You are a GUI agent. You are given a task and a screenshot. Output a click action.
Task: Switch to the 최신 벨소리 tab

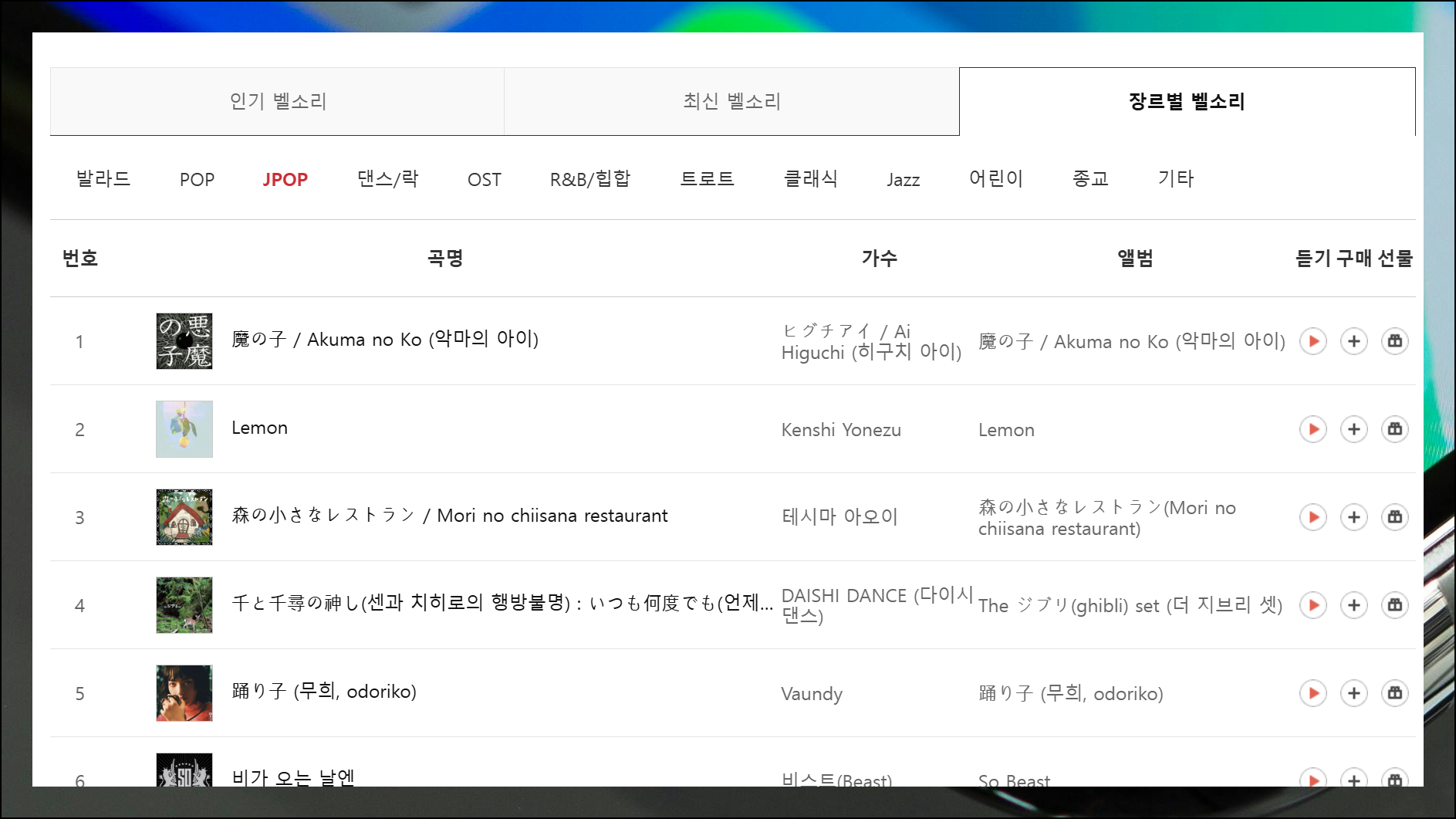tap(731, 101)
